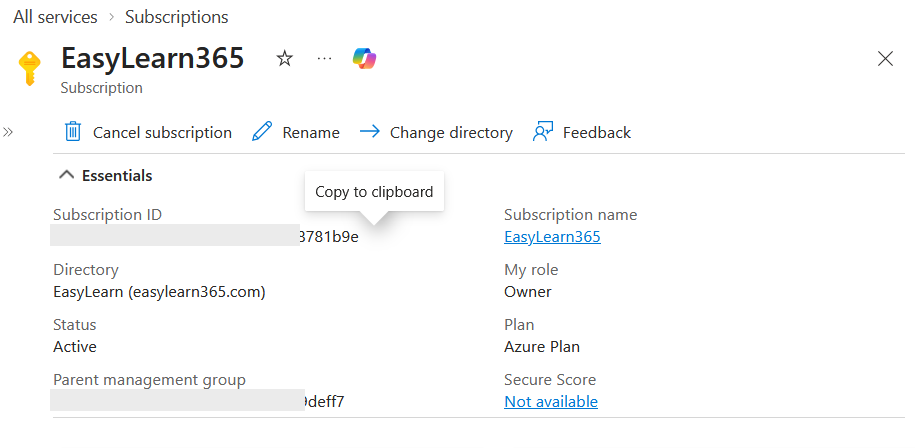The height and width of the screenshot is (448, 915).
Task: Select Change directory command label
Action: point(451,133)
